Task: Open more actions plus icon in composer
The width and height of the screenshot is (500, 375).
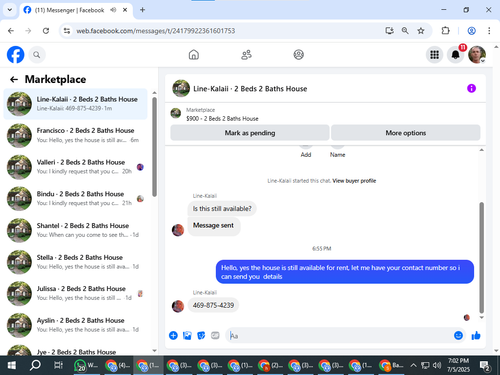Action: coord(173,335)
